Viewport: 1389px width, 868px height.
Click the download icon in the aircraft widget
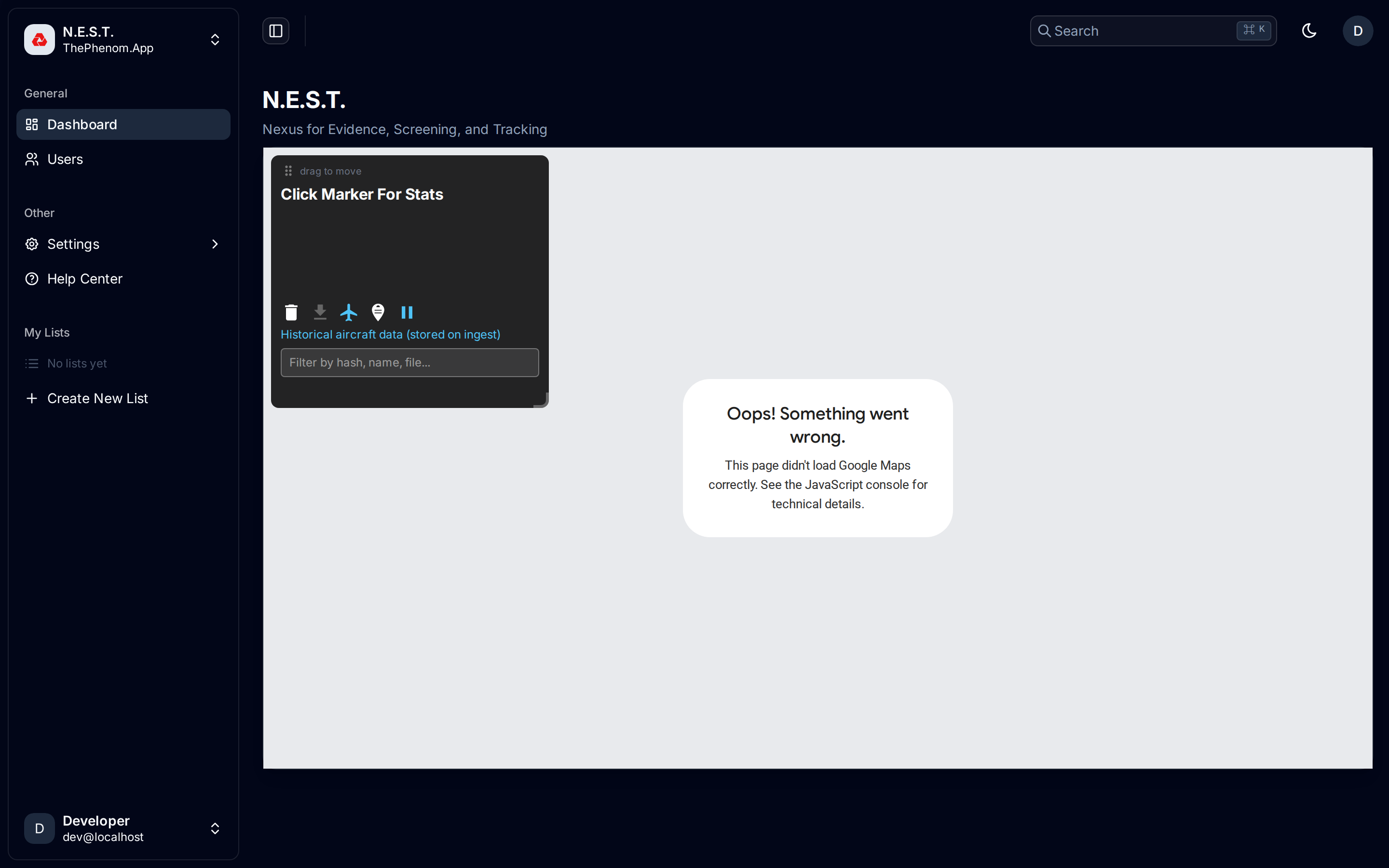click(x=320, y=312)
